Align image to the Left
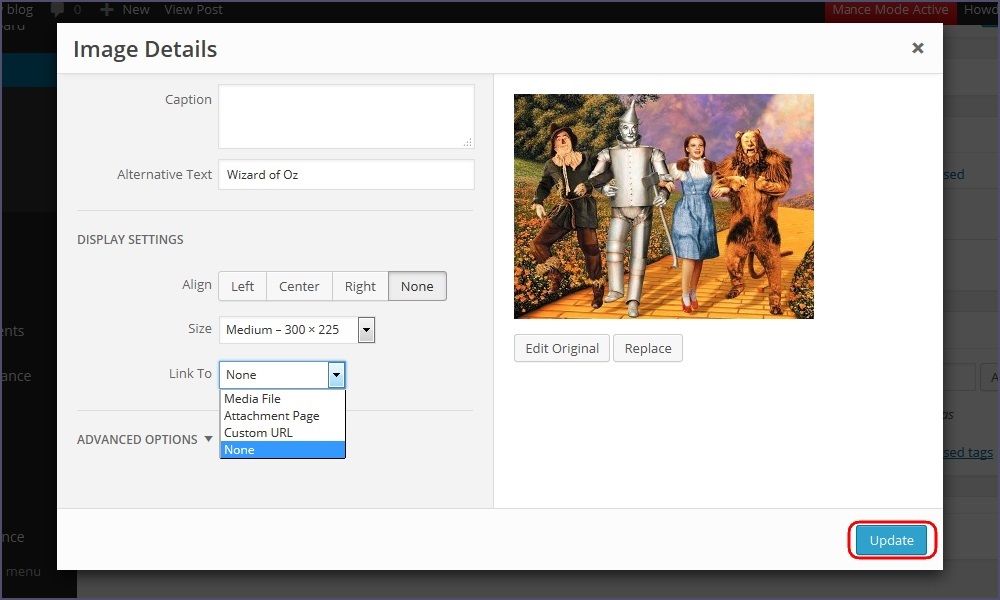The width and height of the screenshot is (1000, 600). point(243,286)
